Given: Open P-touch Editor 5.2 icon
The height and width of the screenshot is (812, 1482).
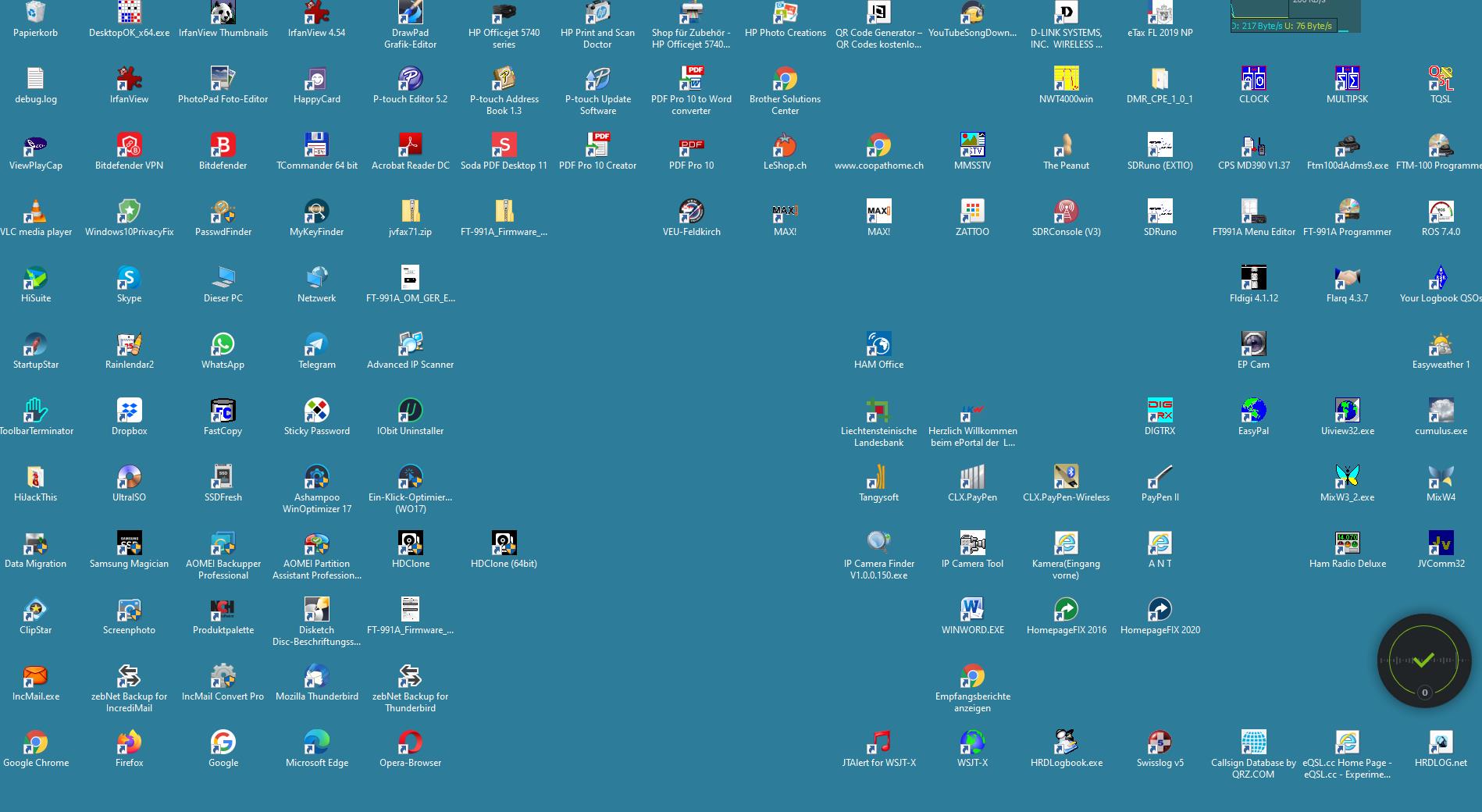Looking at the screenshot, I should tap(411, 79).
